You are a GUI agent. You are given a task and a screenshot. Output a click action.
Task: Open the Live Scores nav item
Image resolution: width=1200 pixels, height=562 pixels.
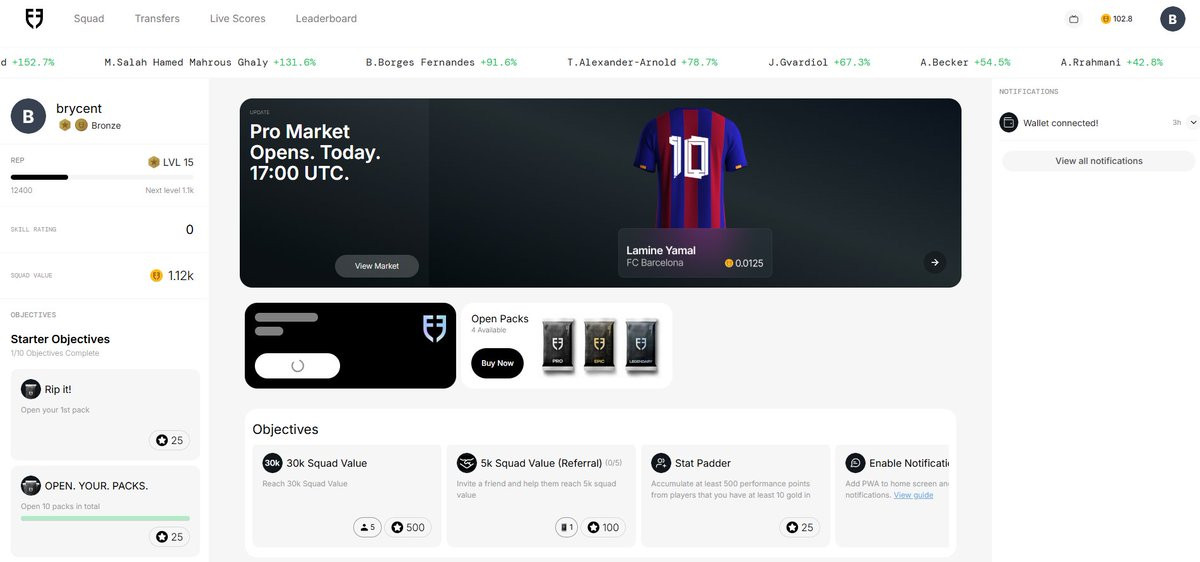click(x=238, y=19)
